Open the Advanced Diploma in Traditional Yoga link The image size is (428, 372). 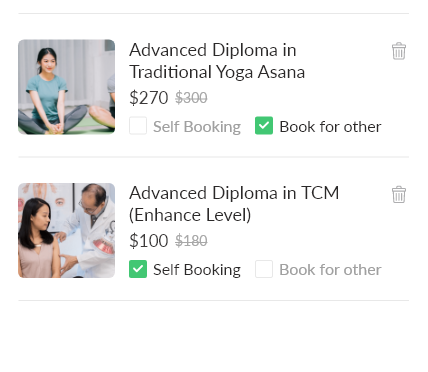217,61
